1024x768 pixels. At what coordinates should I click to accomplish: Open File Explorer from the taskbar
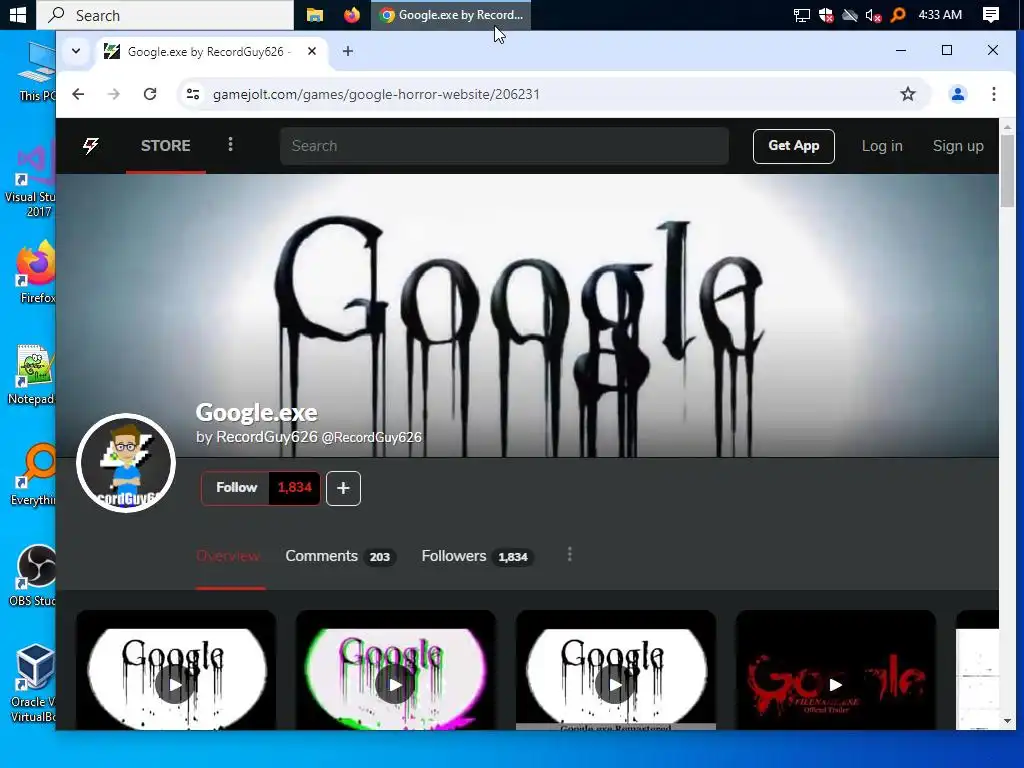point(315,15)
